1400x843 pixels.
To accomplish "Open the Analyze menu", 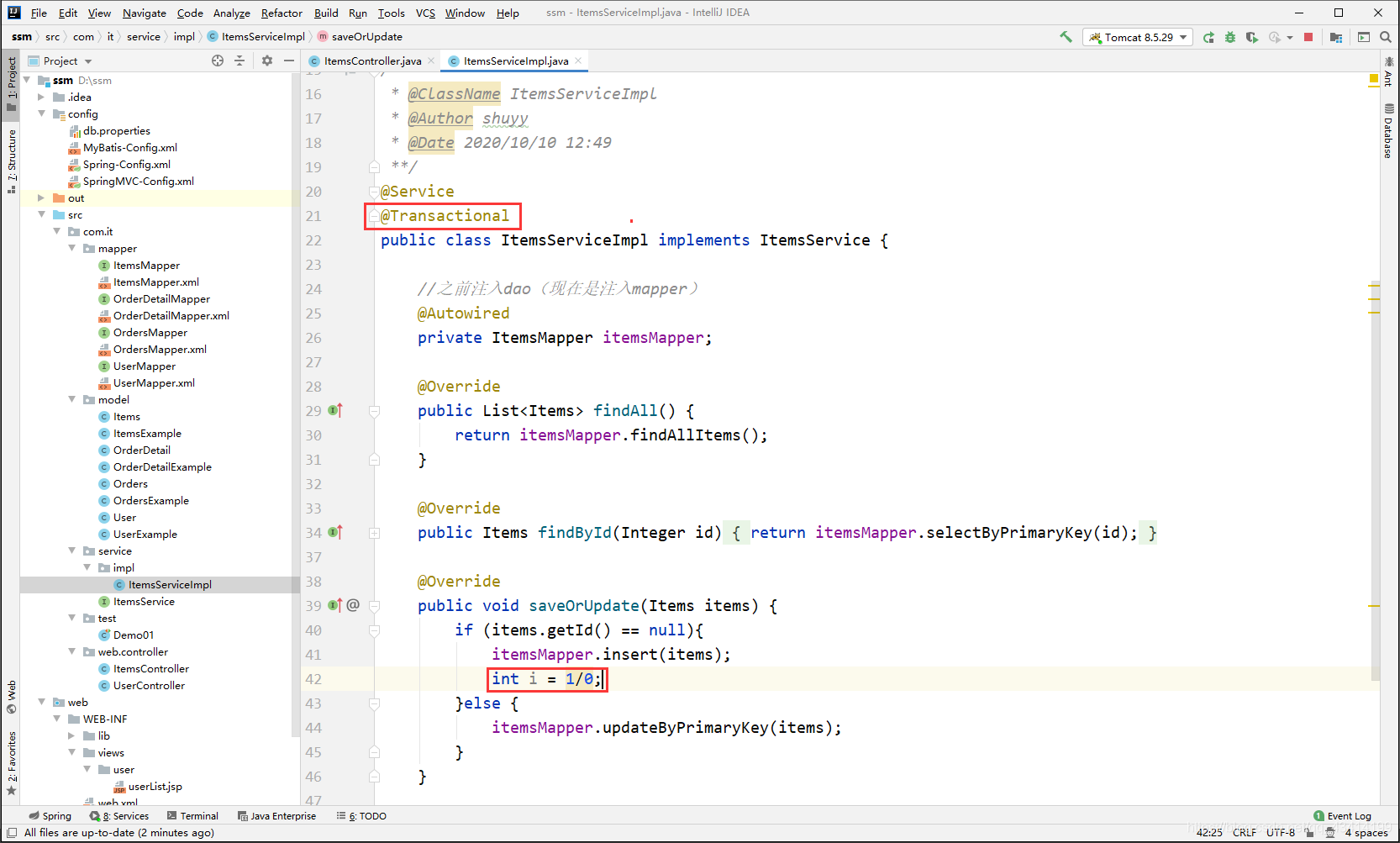I will [231, 13].
